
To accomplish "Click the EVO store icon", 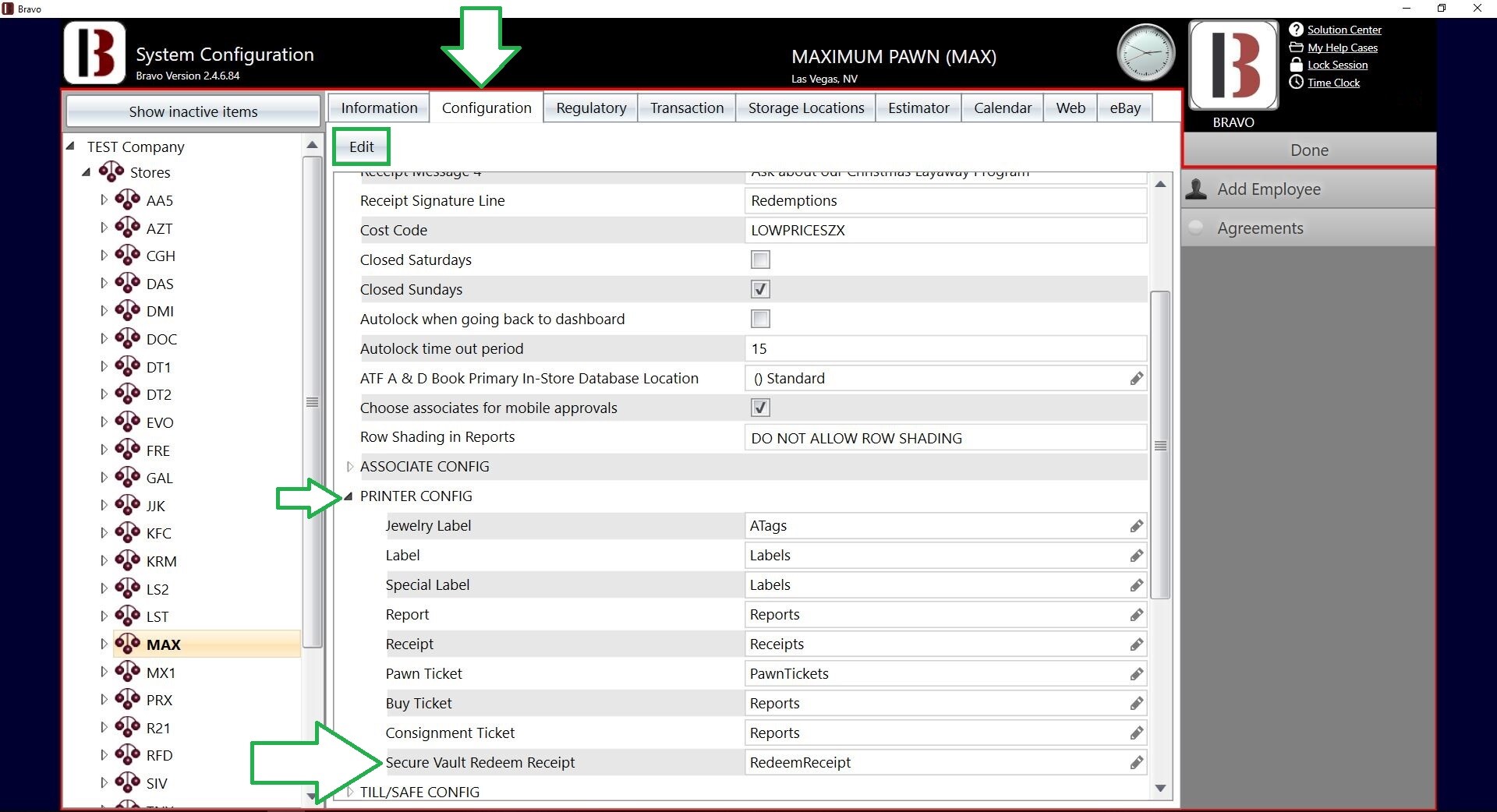I will 128,422.
